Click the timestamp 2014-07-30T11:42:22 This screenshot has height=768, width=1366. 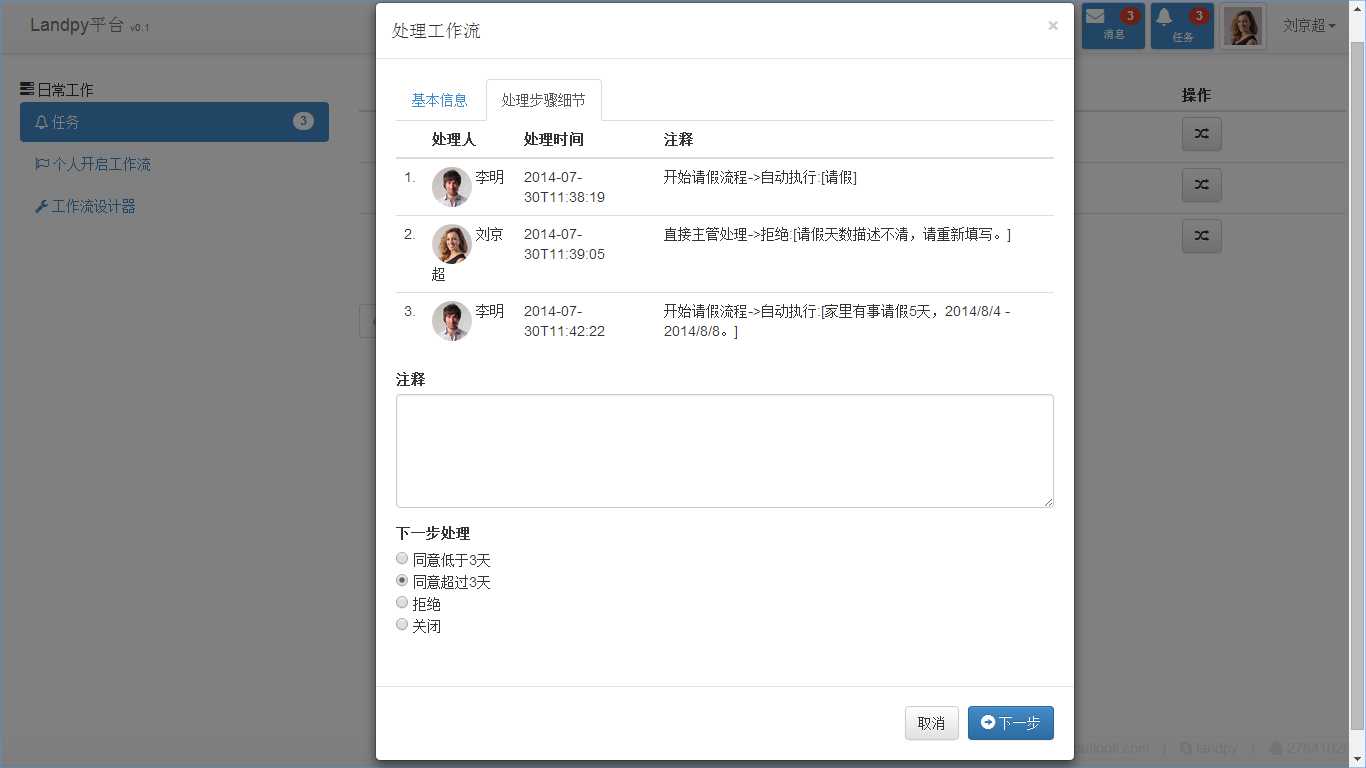pyautogui.click(x=564, y=321)
